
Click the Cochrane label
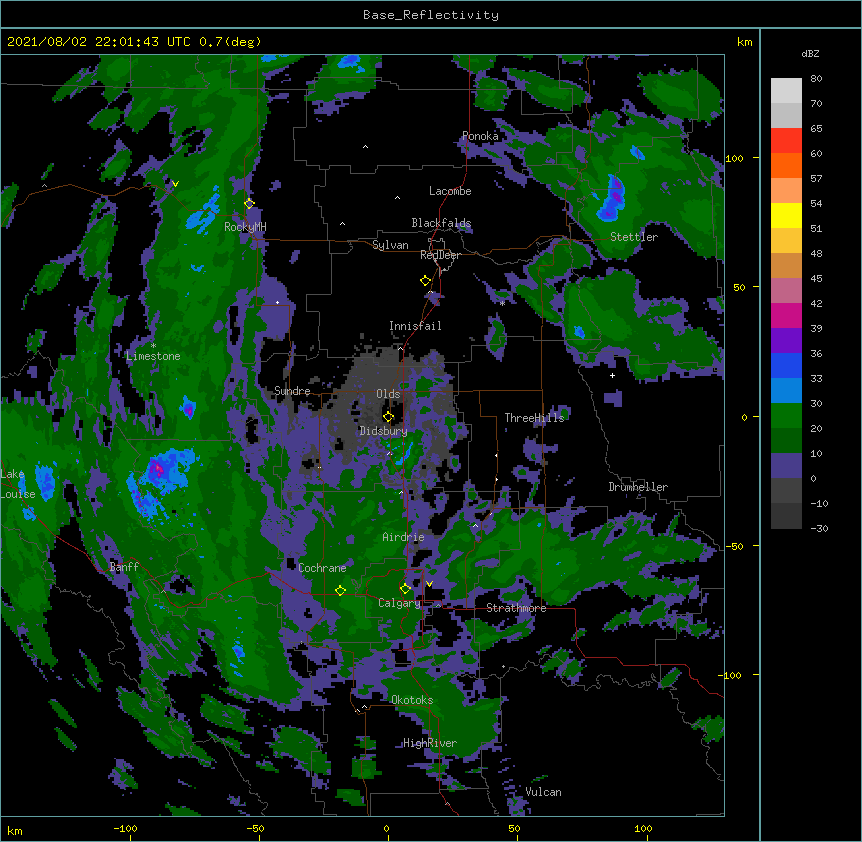(x=322, y=568)
